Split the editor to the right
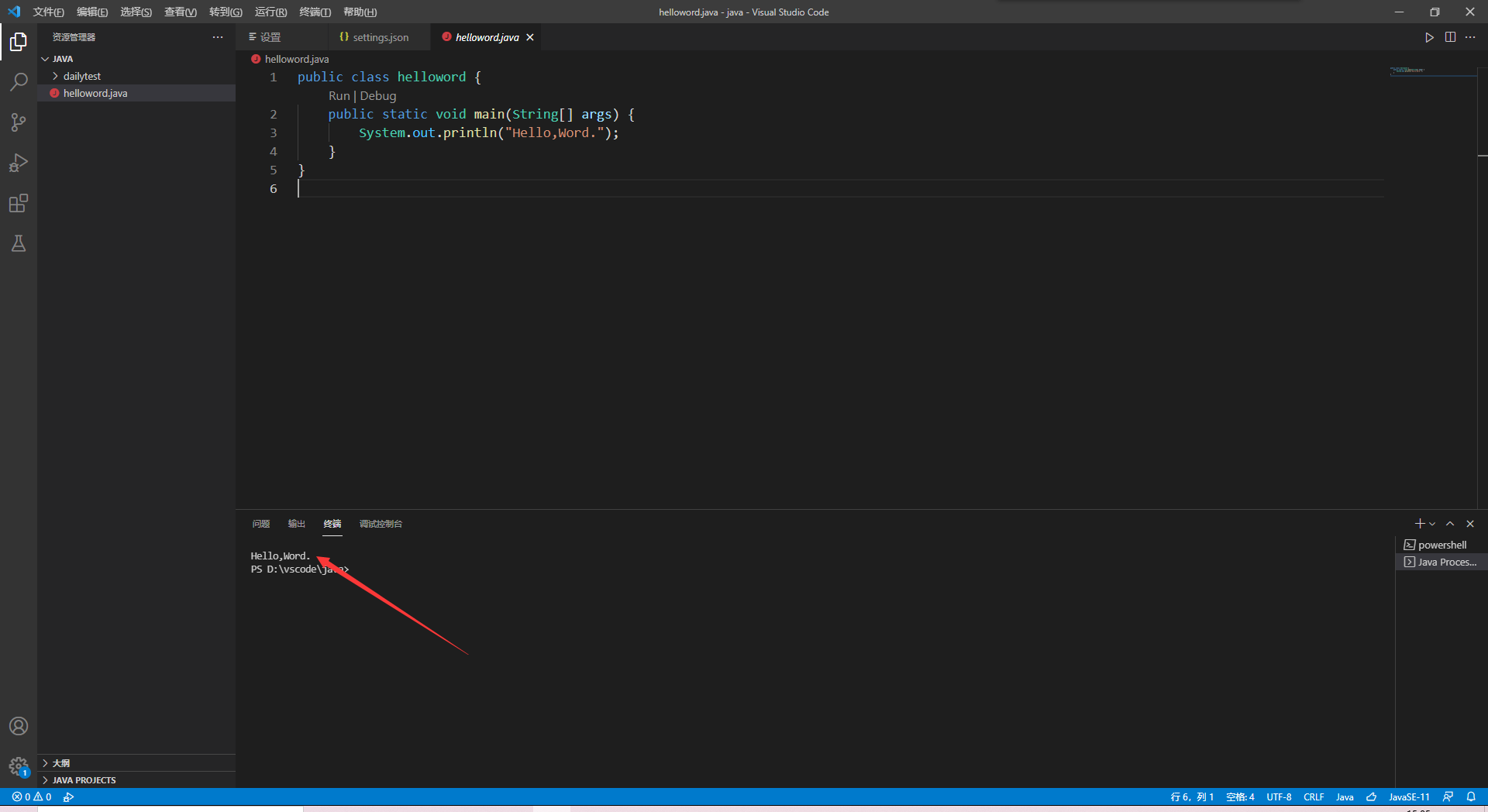This screenshot has width=1488, height=812. coord(1450,37)
